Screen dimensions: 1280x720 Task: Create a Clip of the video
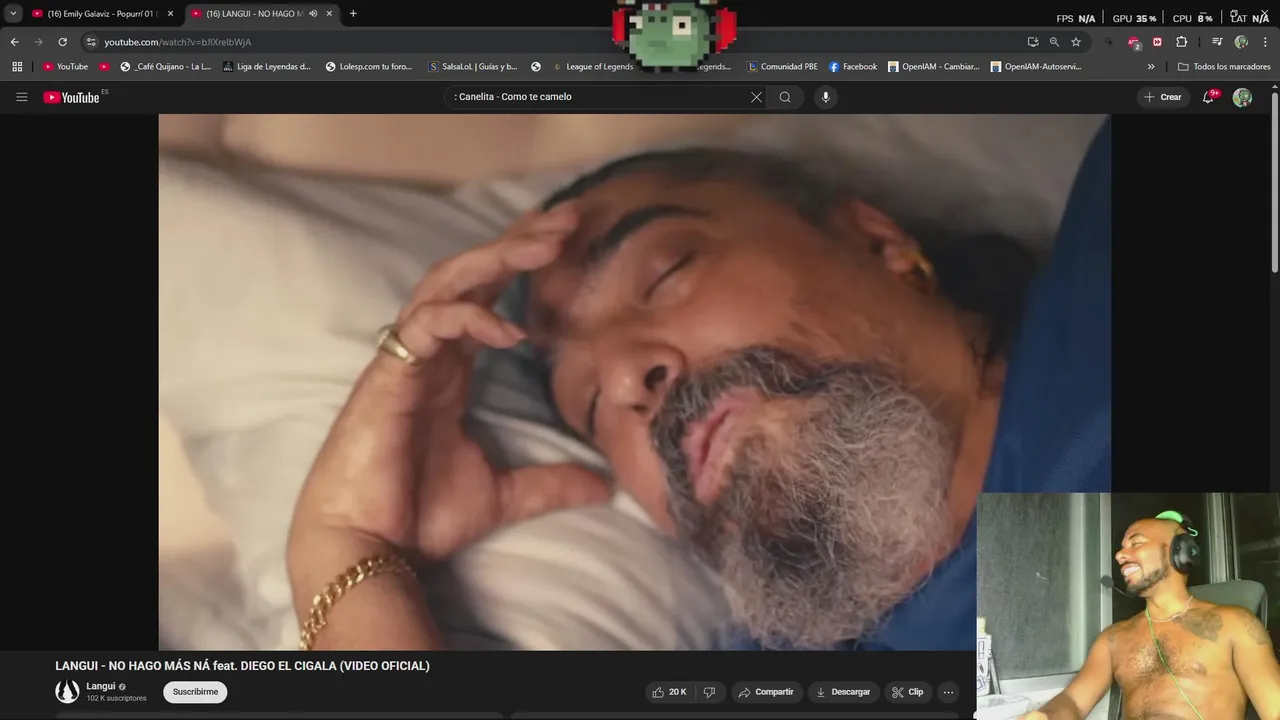point(908,692)
